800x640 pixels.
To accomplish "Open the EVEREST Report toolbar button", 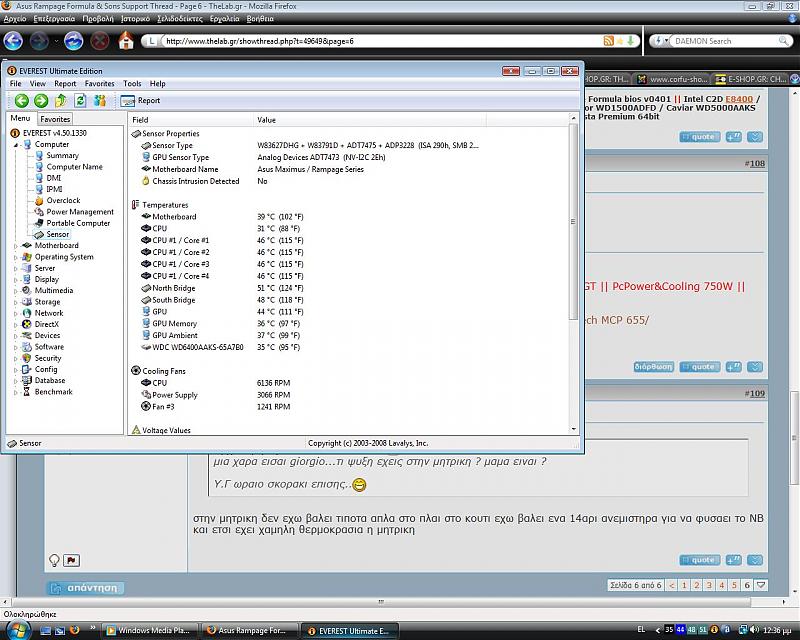I will (140, 101).
